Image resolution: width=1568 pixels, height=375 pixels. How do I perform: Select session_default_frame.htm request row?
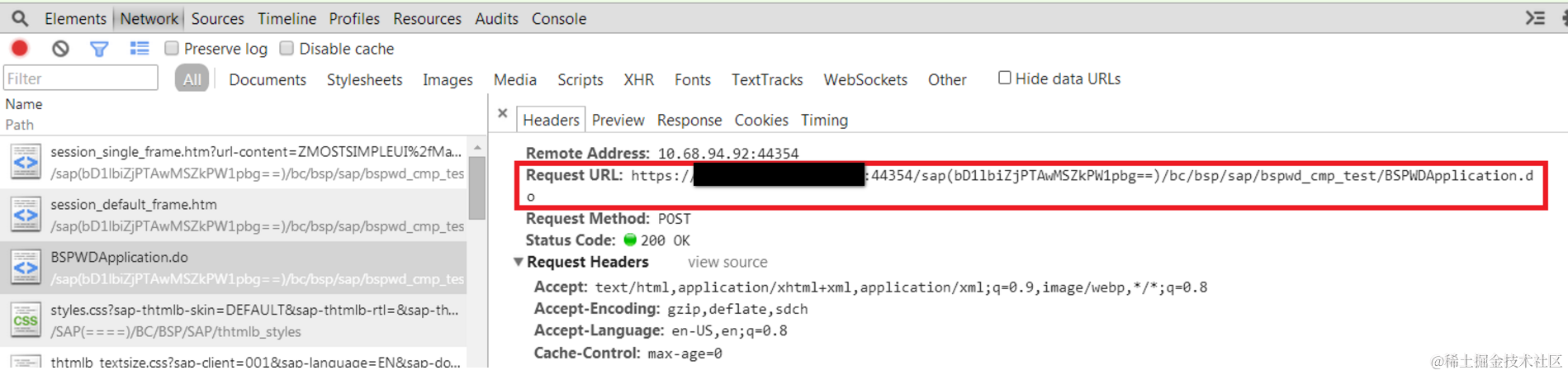pos(233,215)
